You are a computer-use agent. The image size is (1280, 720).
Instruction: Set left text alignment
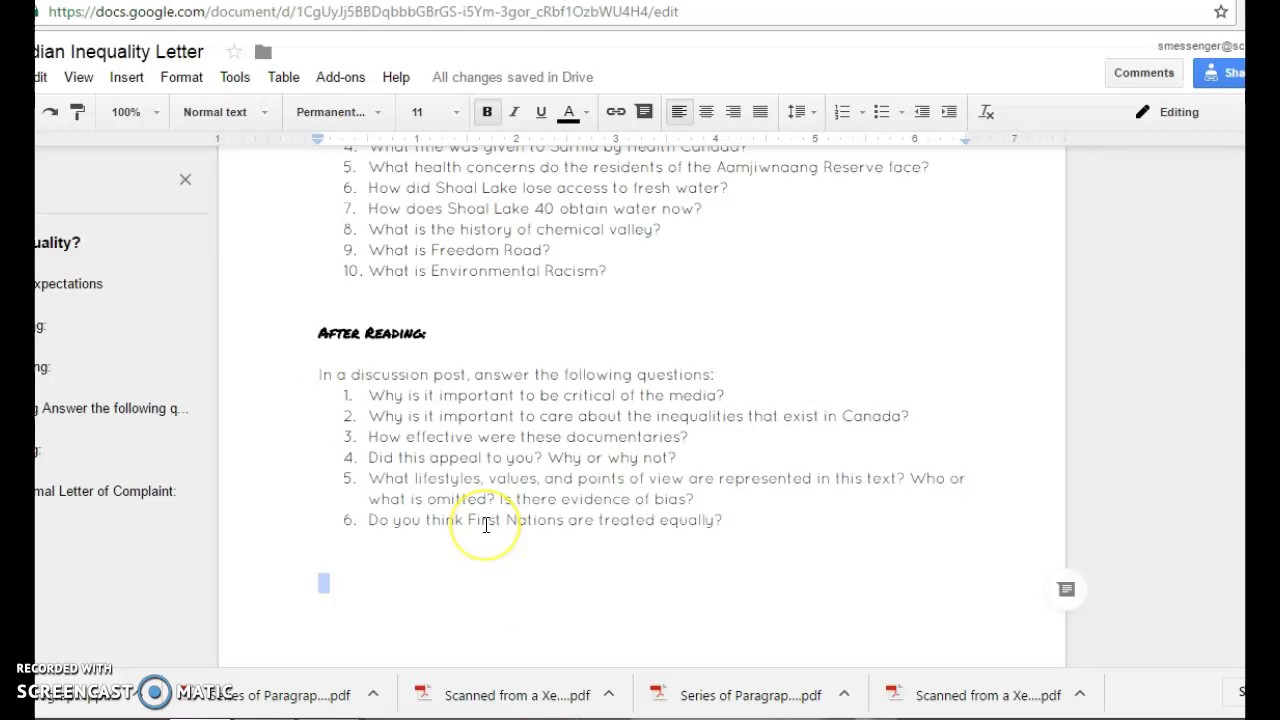679,112
